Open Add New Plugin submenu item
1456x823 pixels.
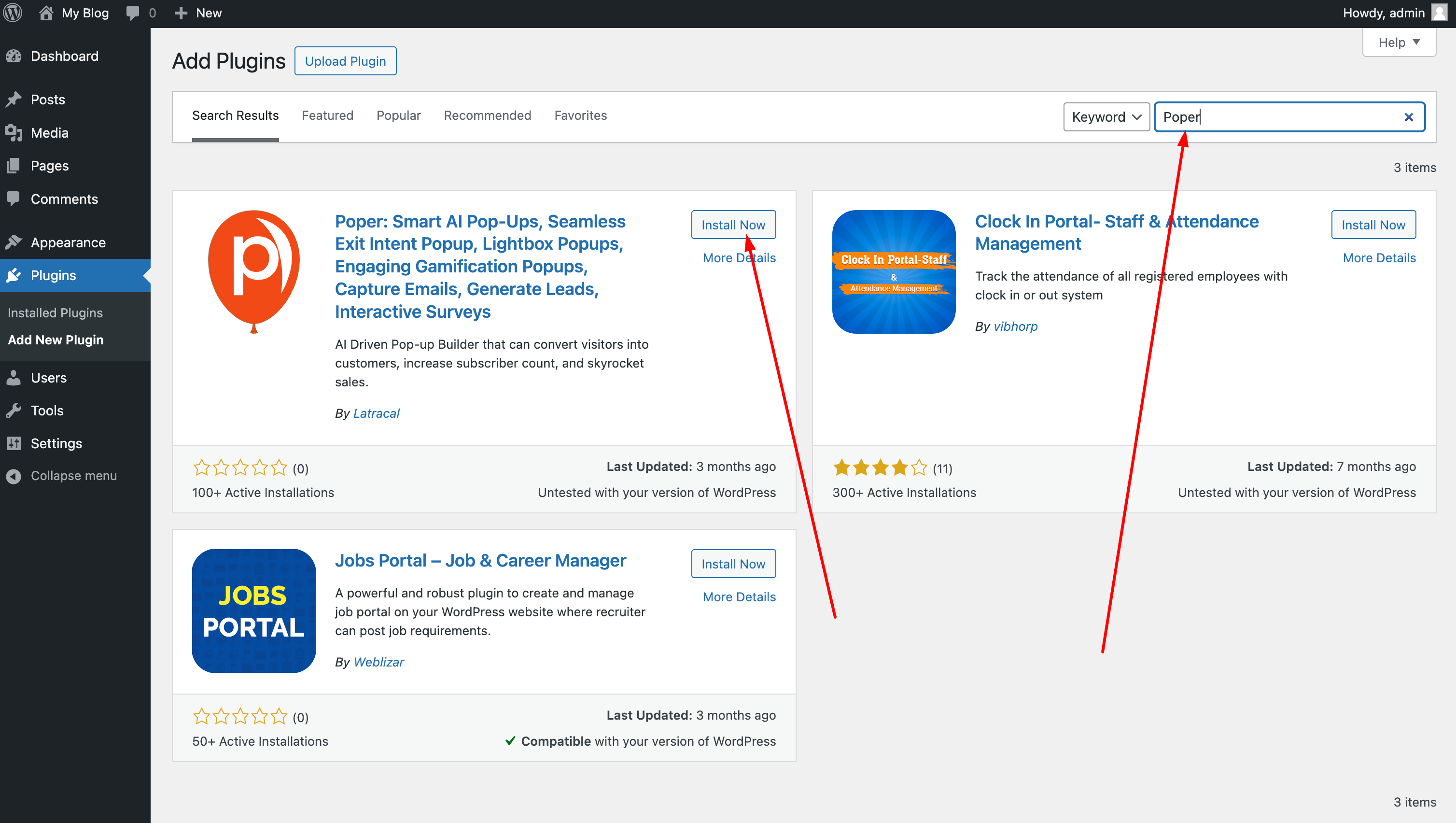56,340
